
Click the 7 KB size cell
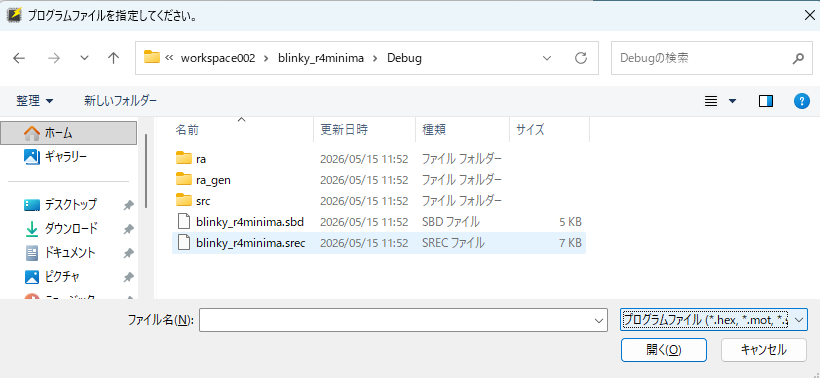pyautogui.click(x=571, y=243)
